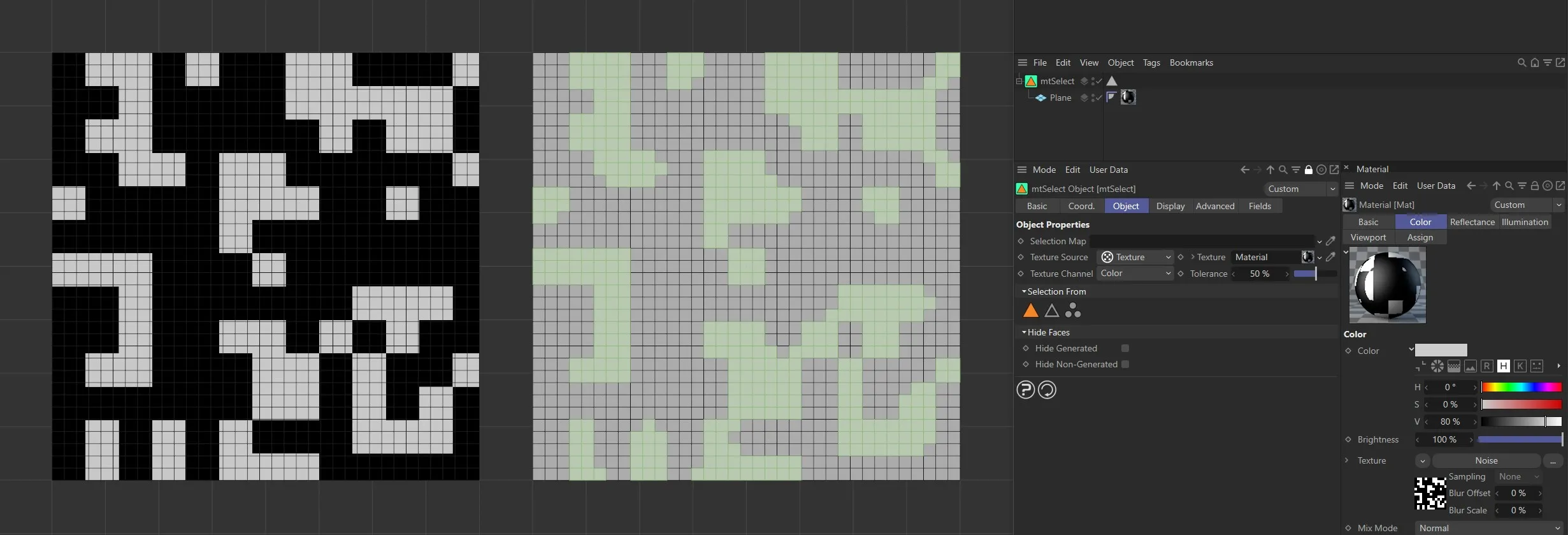Toggle Plane enable checkmark
This screenshot has height=535, width=1568.
pos(1099,98)
